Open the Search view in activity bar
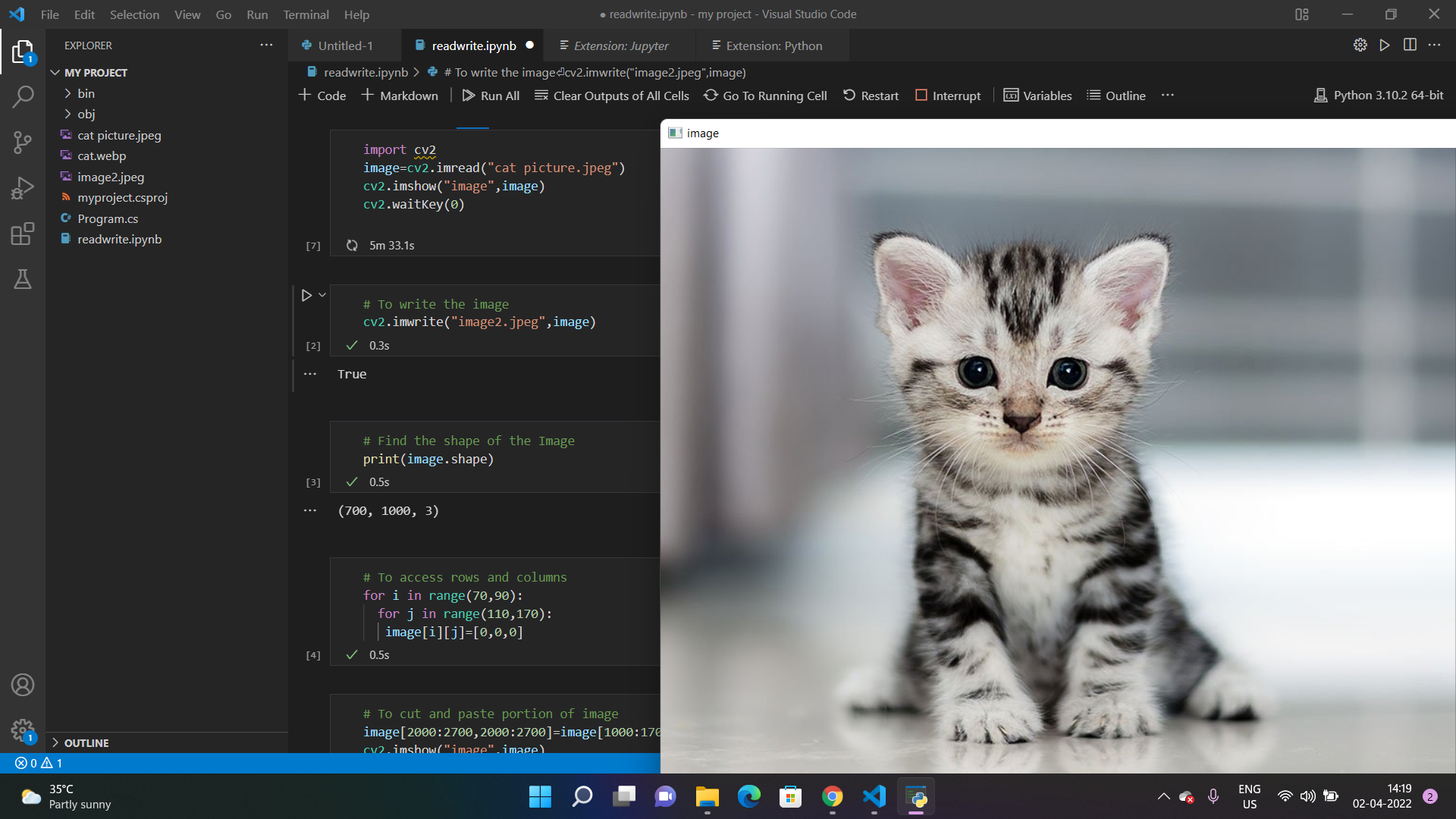 tap(23, 96)
